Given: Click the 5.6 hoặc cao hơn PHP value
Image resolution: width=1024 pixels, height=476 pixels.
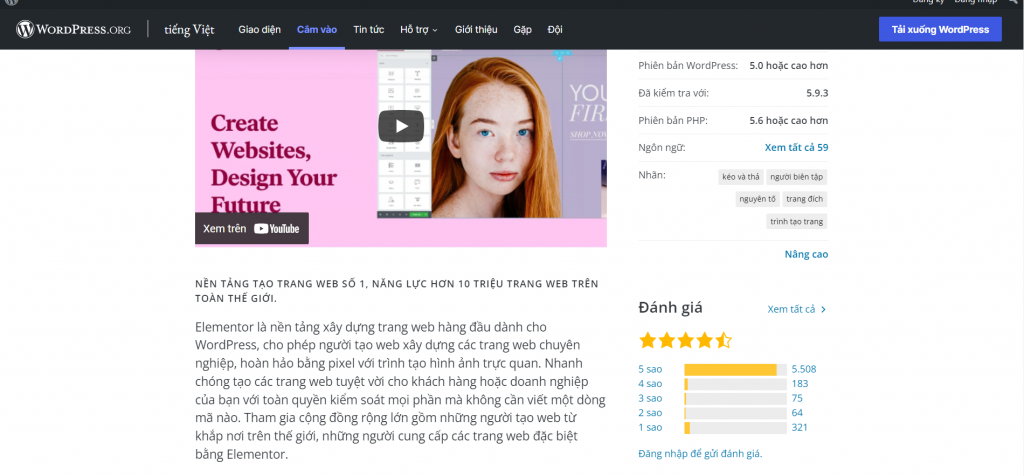Looking at the screenshot, I should [x=789, y=120].
